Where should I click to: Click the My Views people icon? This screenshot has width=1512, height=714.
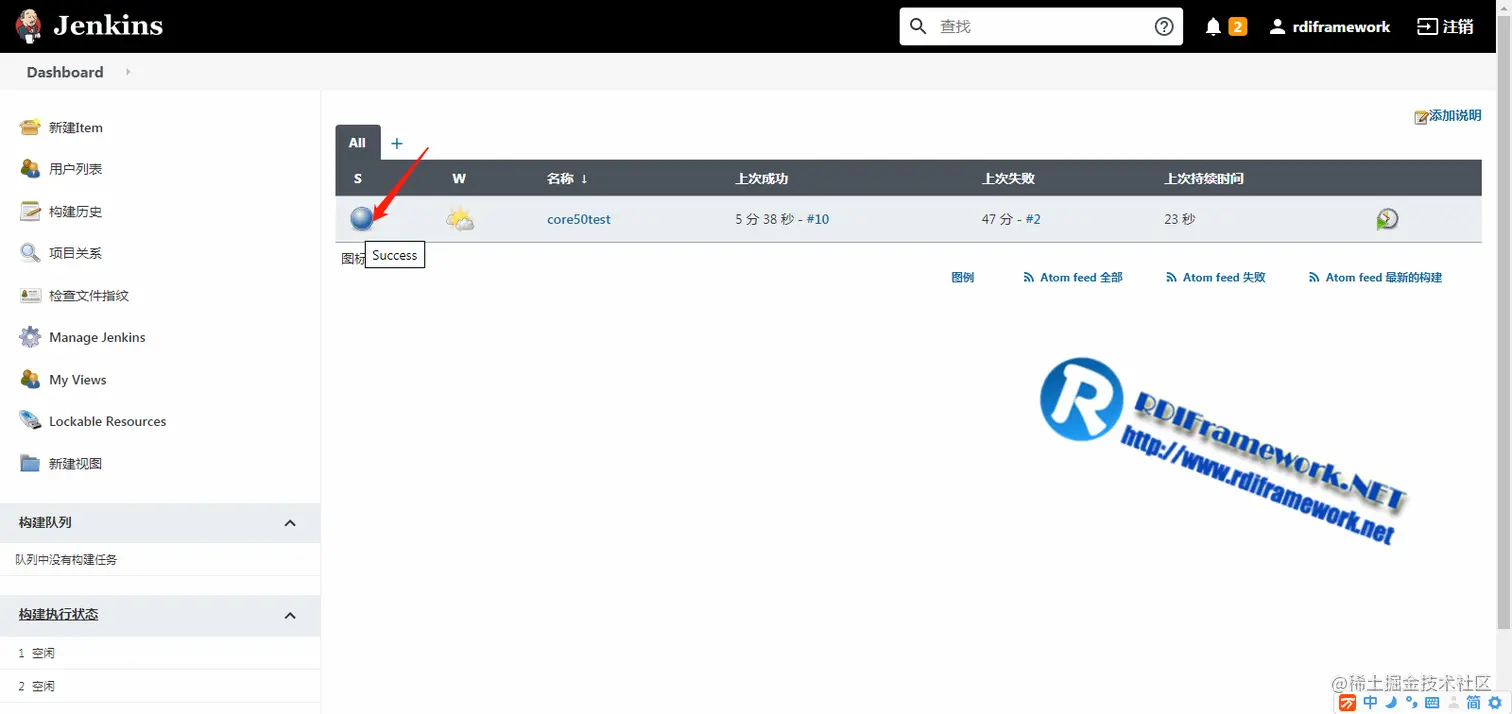coord(30,379)
